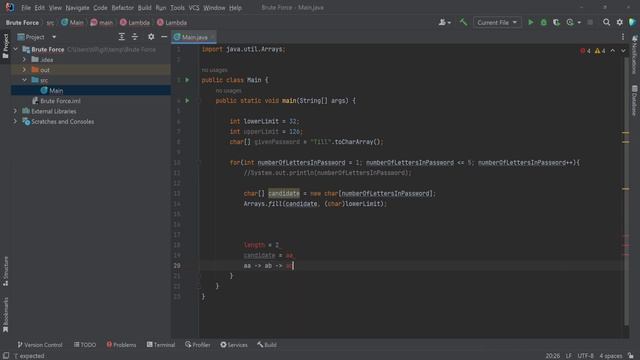Viewport: 640px width, 360px height.
Task: Expand Scratches and Consoles node
Action: (x=16, y=121)
